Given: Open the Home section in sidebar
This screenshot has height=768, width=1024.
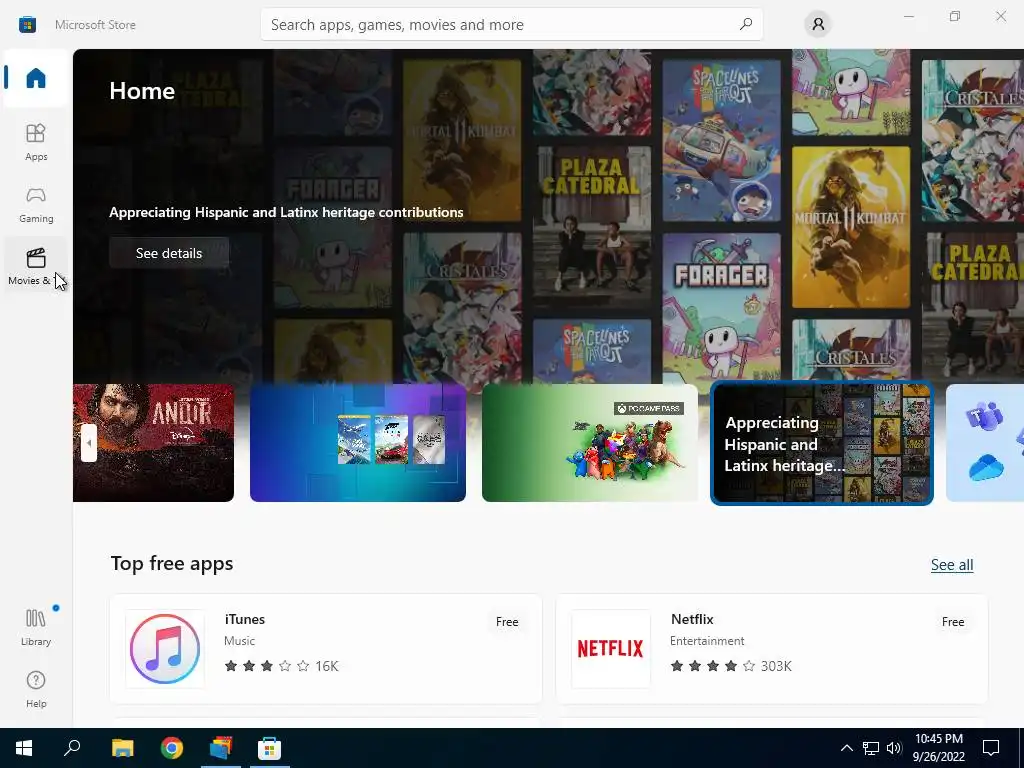Looking at the screenshot, I should click(36, 78).
